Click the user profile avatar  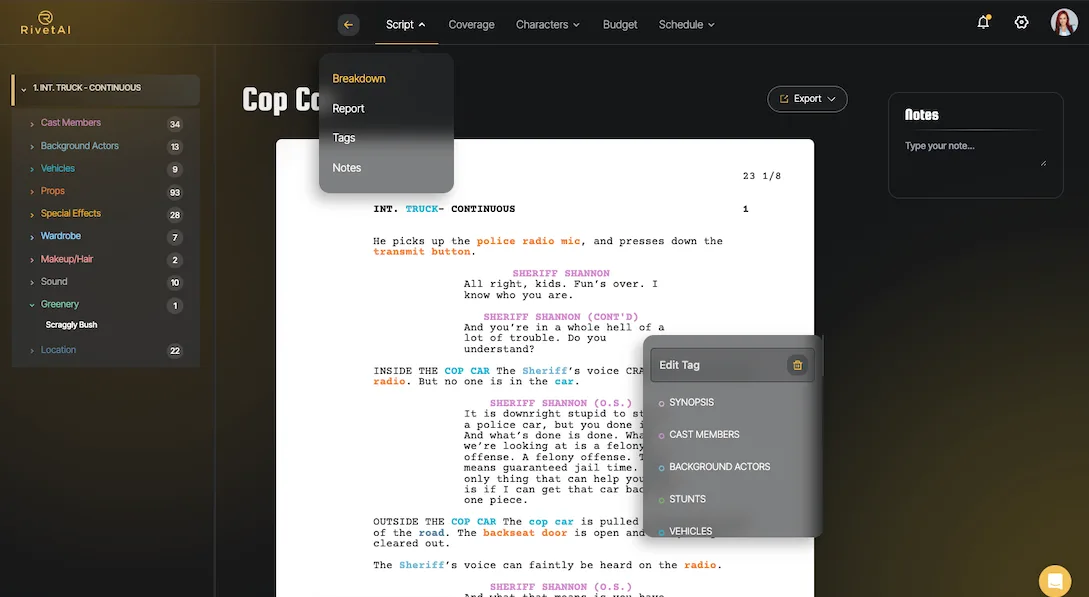pyautogui.click(x=1063, y=22)
